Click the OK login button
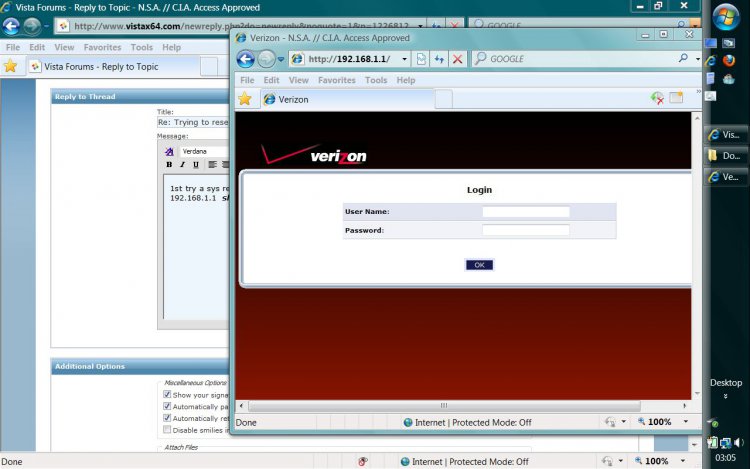This screenshot has width=750, height=469. [479, 265]
